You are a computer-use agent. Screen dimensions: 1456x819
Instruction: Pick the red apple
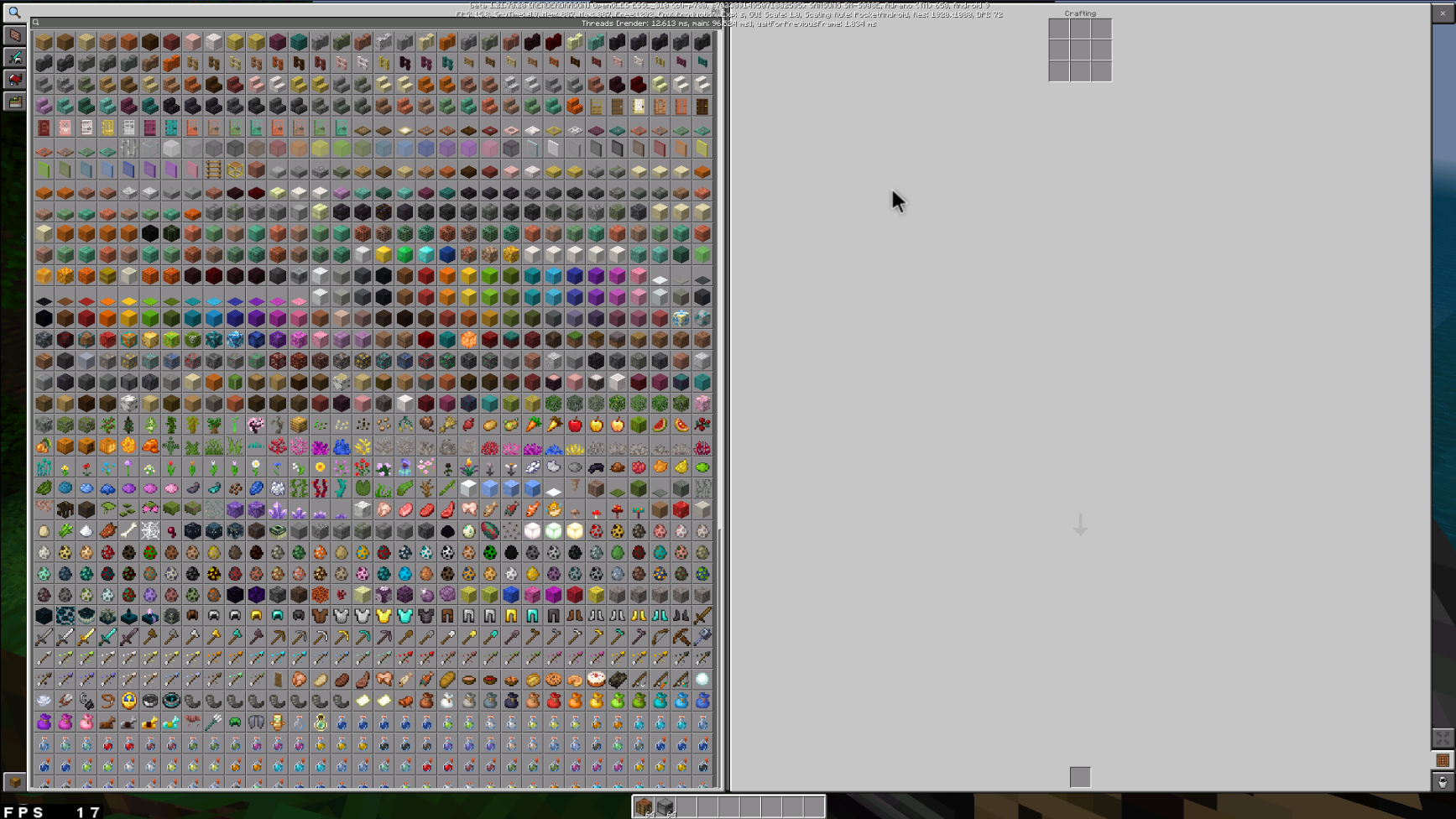575,425
